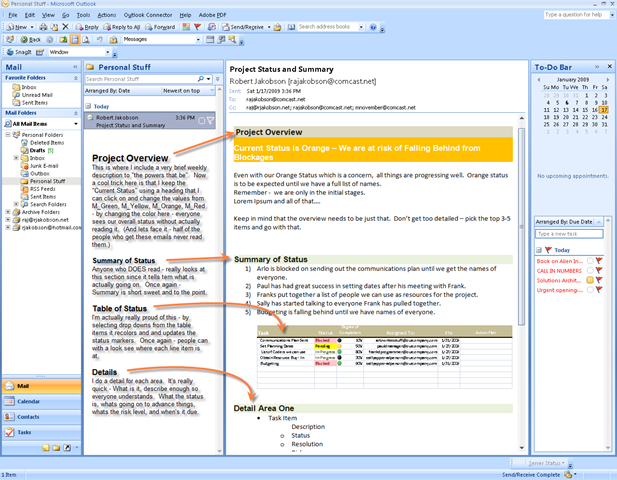Open the Outlook Connector menu
Viewport: 617px width, 480px height.
pyautogui.click(x=148, y=15)
